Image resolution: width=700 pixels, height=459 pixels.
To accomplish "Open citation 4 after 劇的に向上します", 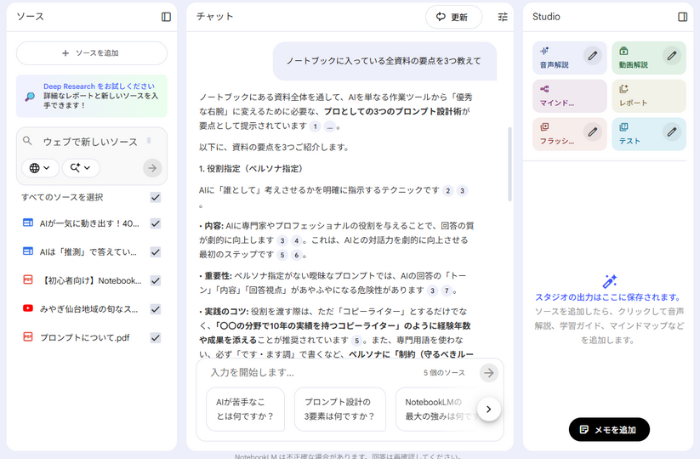I will [296, 241].
